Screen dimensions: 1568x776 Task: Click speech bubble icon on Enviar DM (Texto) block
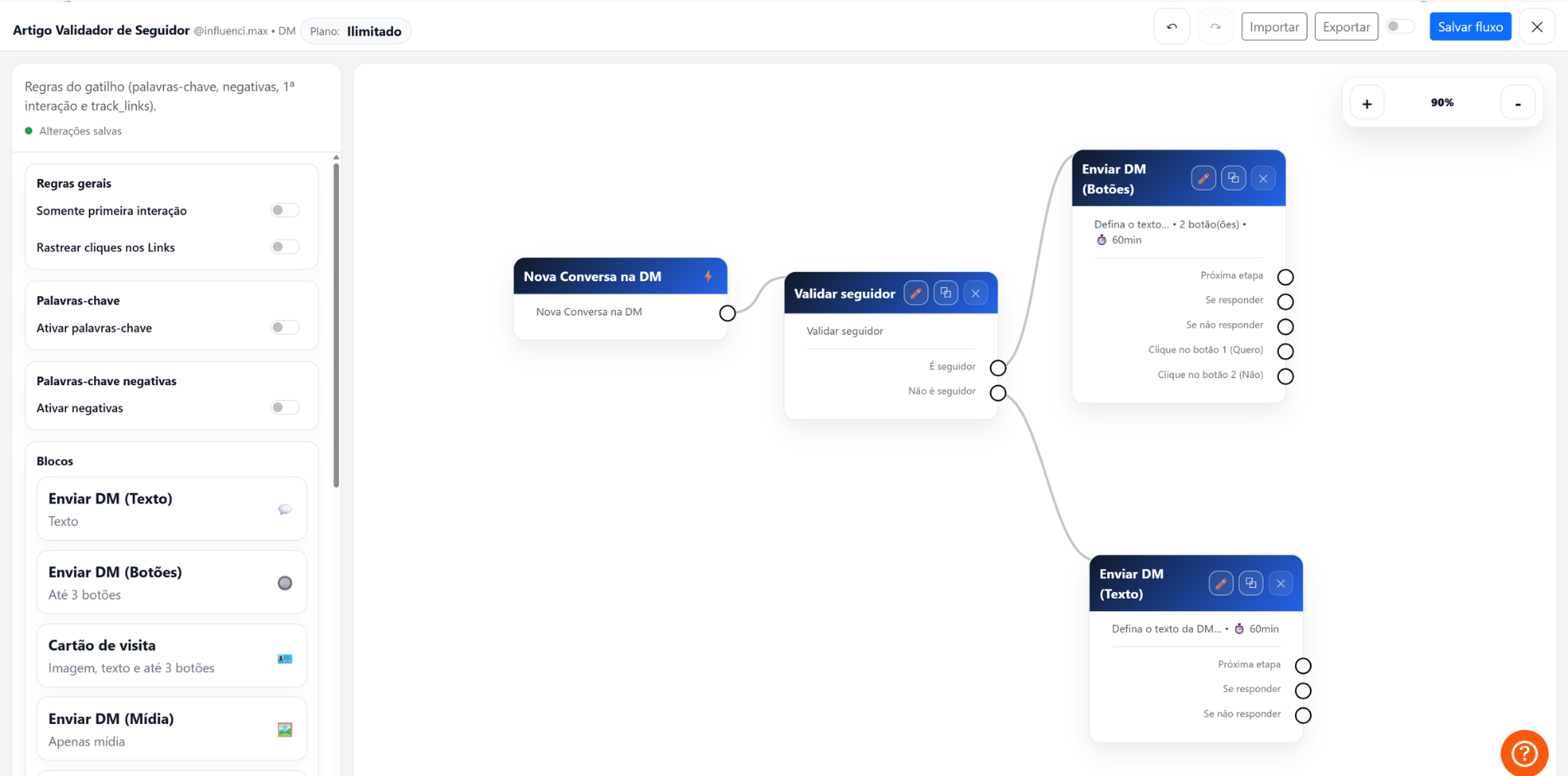pyautogui.click(x=284, y=510)
